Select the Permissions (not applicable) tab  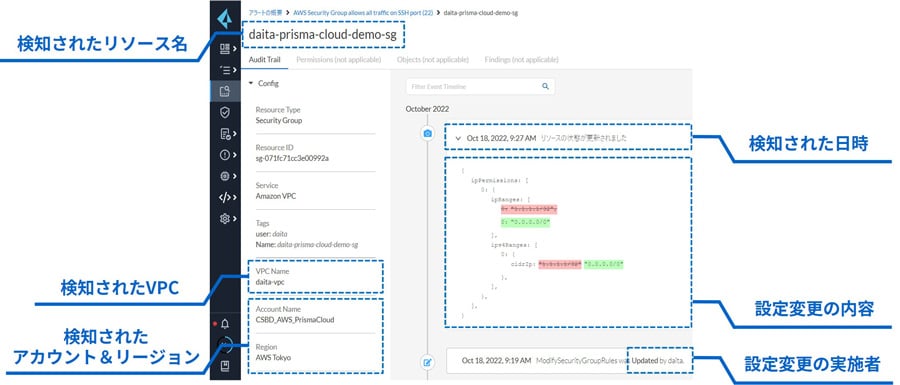click(339, 60)
